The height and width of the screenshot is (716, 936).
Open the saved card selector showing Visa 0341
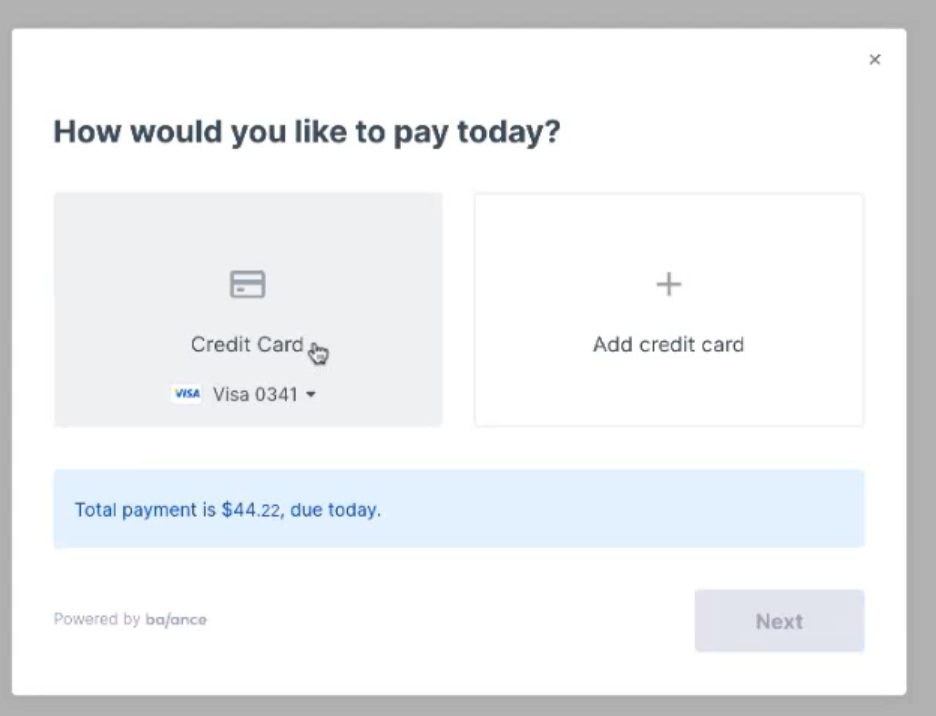point(244,394)
